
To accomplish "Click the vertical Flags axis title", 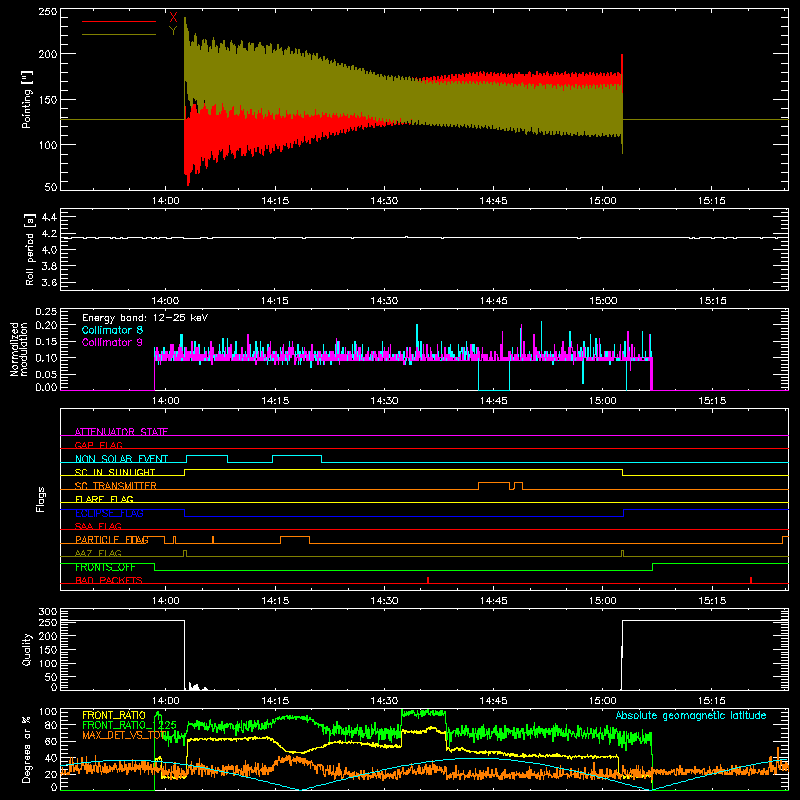I will coord(41,499).
